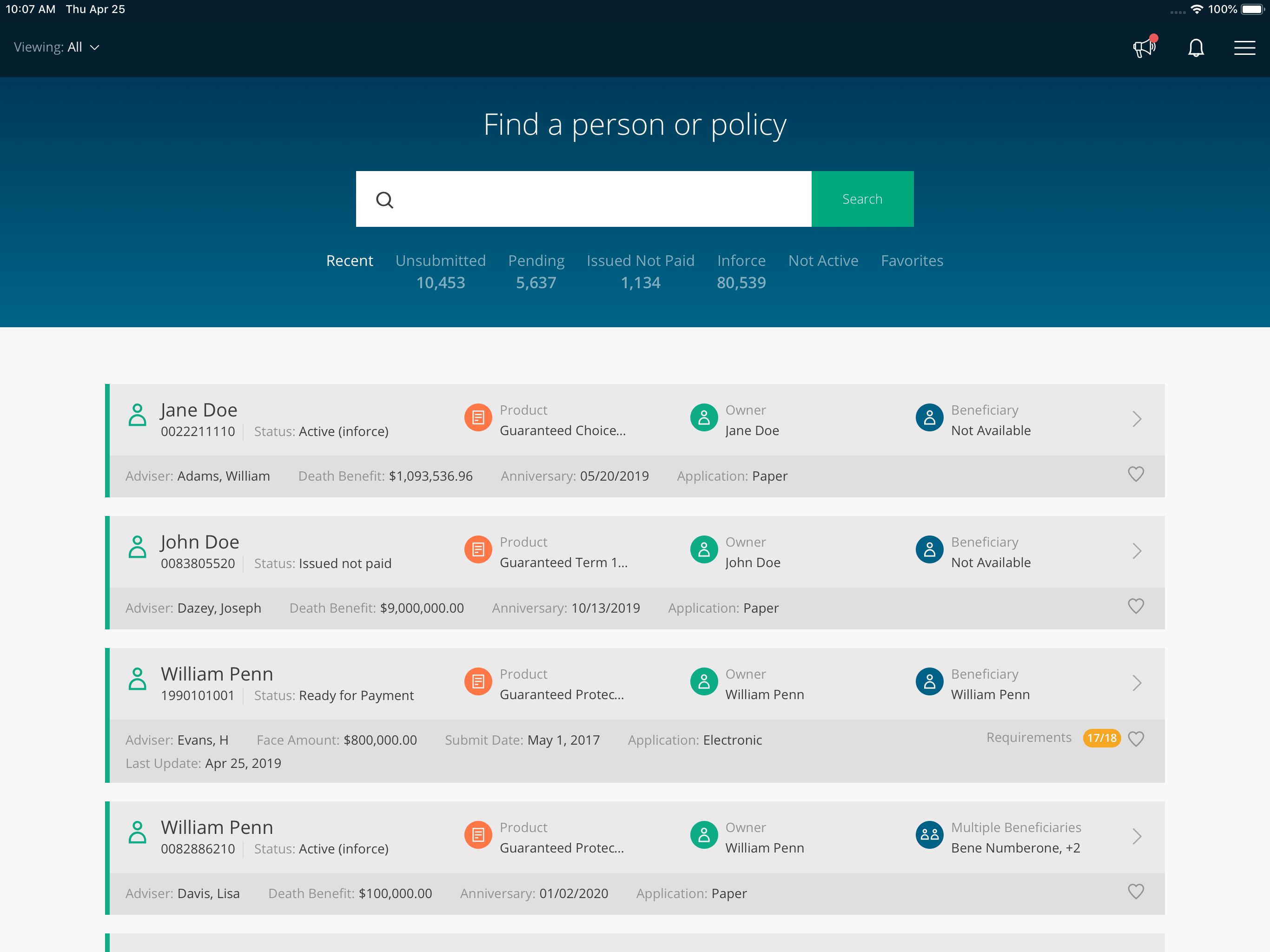The image size is (1270, 952).
Task: Click Owner icon on policy 0082886210 card
Action: 704,835
